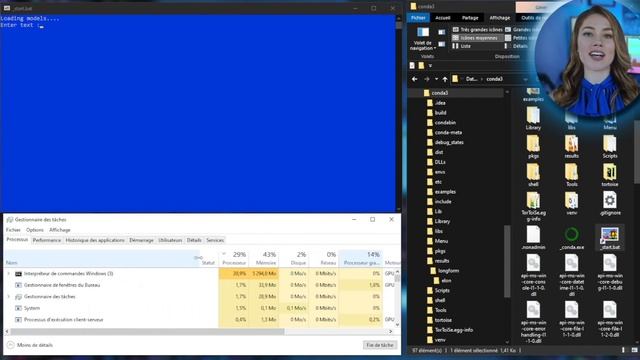Open Partage tab in Explorer ribbon

(x=470, y=18)
